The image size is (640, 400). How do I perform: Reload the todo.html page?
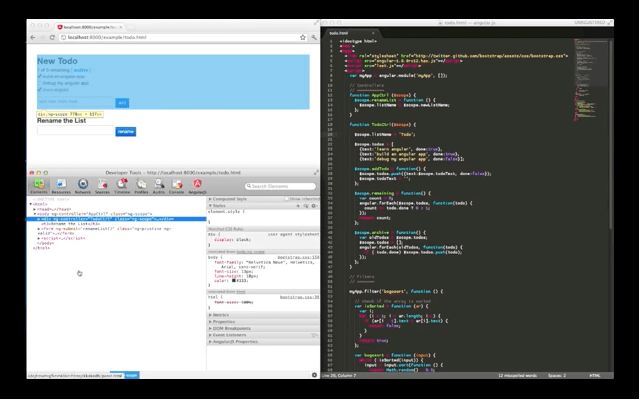(x=52, y=37)
